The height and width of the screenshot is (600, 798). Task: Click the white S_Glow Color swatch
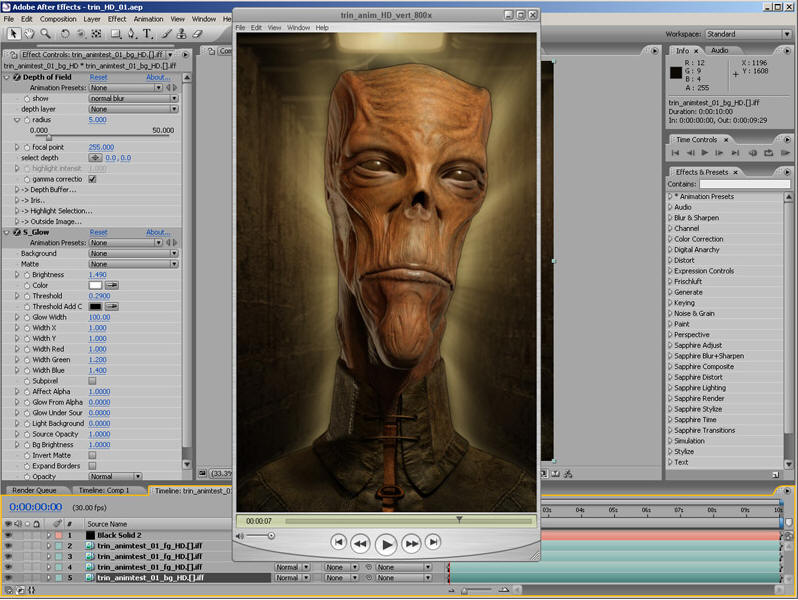coord(95,285)
